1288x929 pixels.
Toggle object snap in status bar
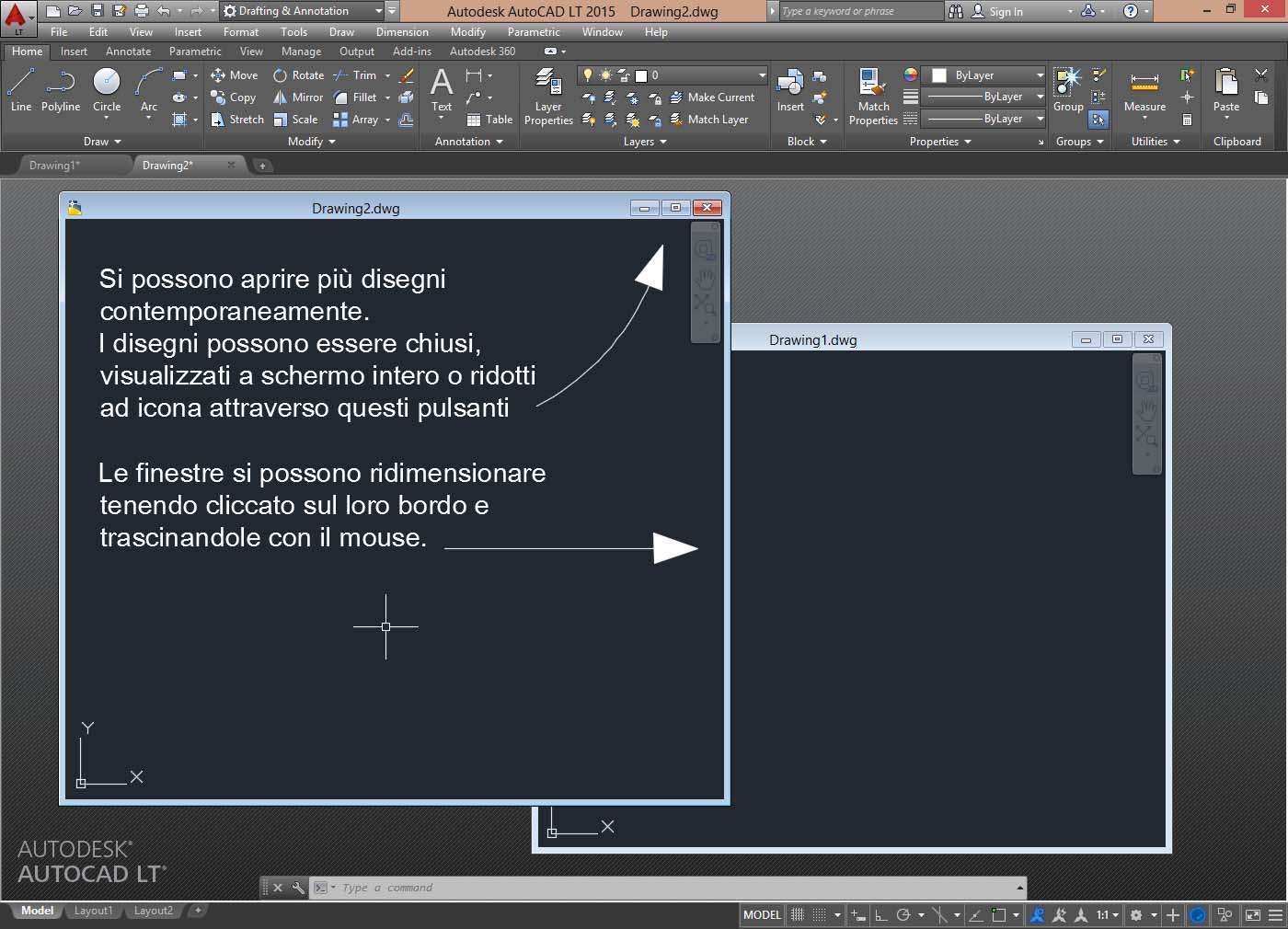(999, 915)
